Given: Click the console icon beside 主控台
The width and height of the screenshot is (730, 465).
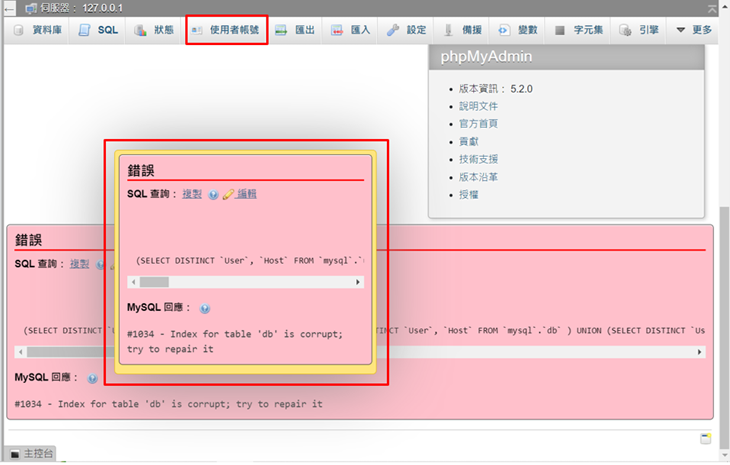Looking at the screenshot, I should tap(15, 454).
